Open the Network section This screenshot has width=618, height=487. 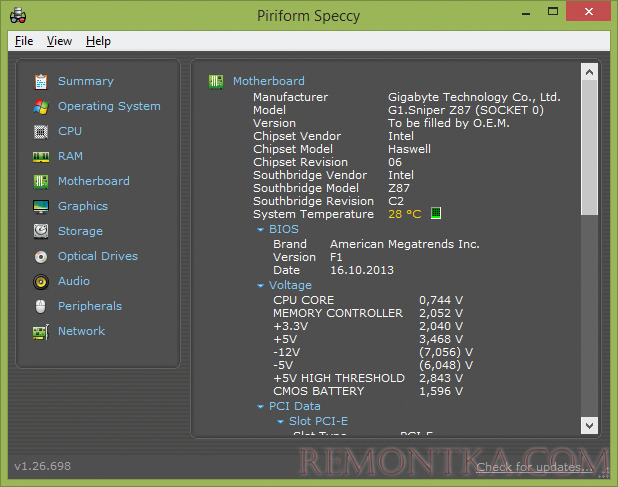pyautogui.click(x=81, y=331)
